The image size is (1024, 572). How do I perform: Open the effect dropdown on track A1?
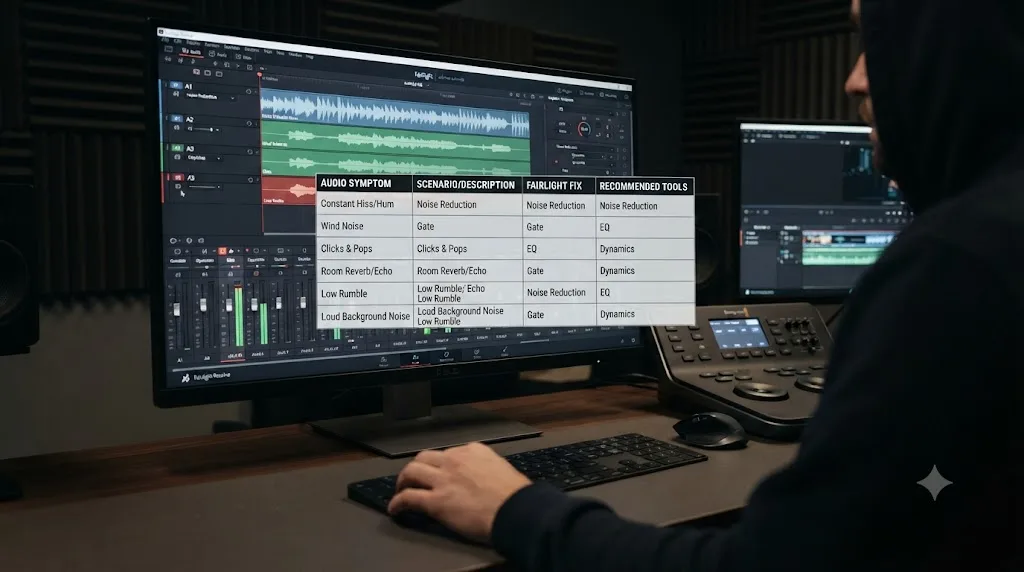(x=210, y=97)
